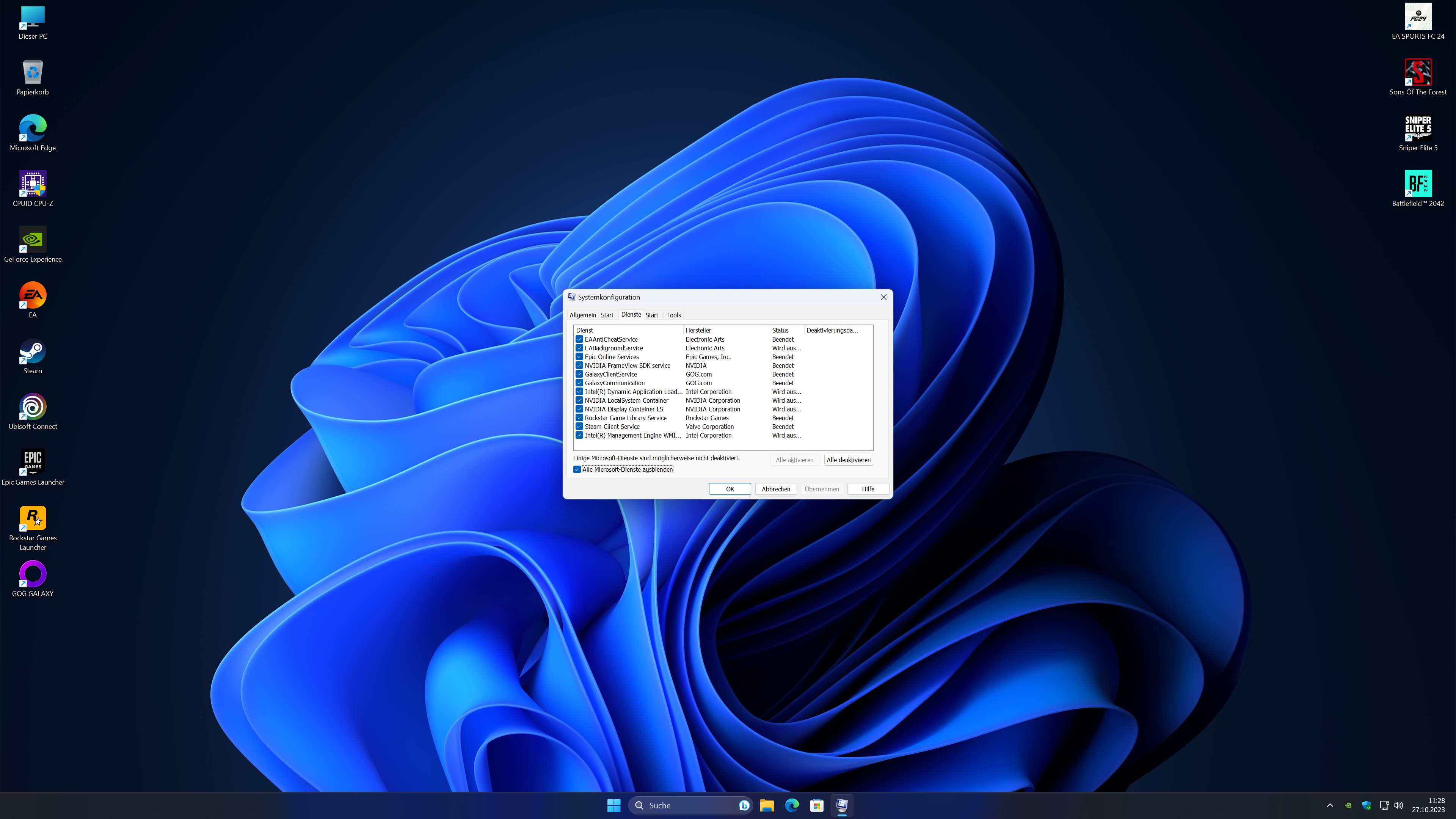Uncheck the EAAntiCheatService checkbox
The width and height of the screenshot is (1456, 819).
pyautogui.click(x=579, y=339)
